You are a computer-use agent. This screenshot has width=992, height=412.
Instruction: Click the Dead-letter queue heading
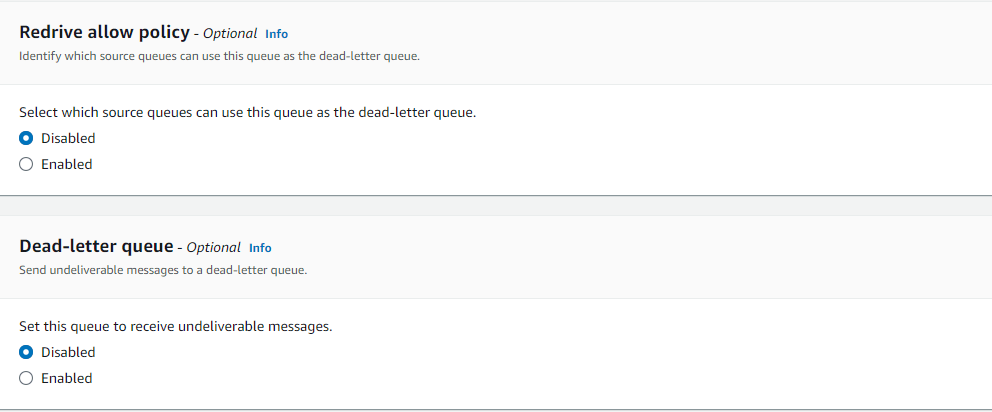coord(96,247)
